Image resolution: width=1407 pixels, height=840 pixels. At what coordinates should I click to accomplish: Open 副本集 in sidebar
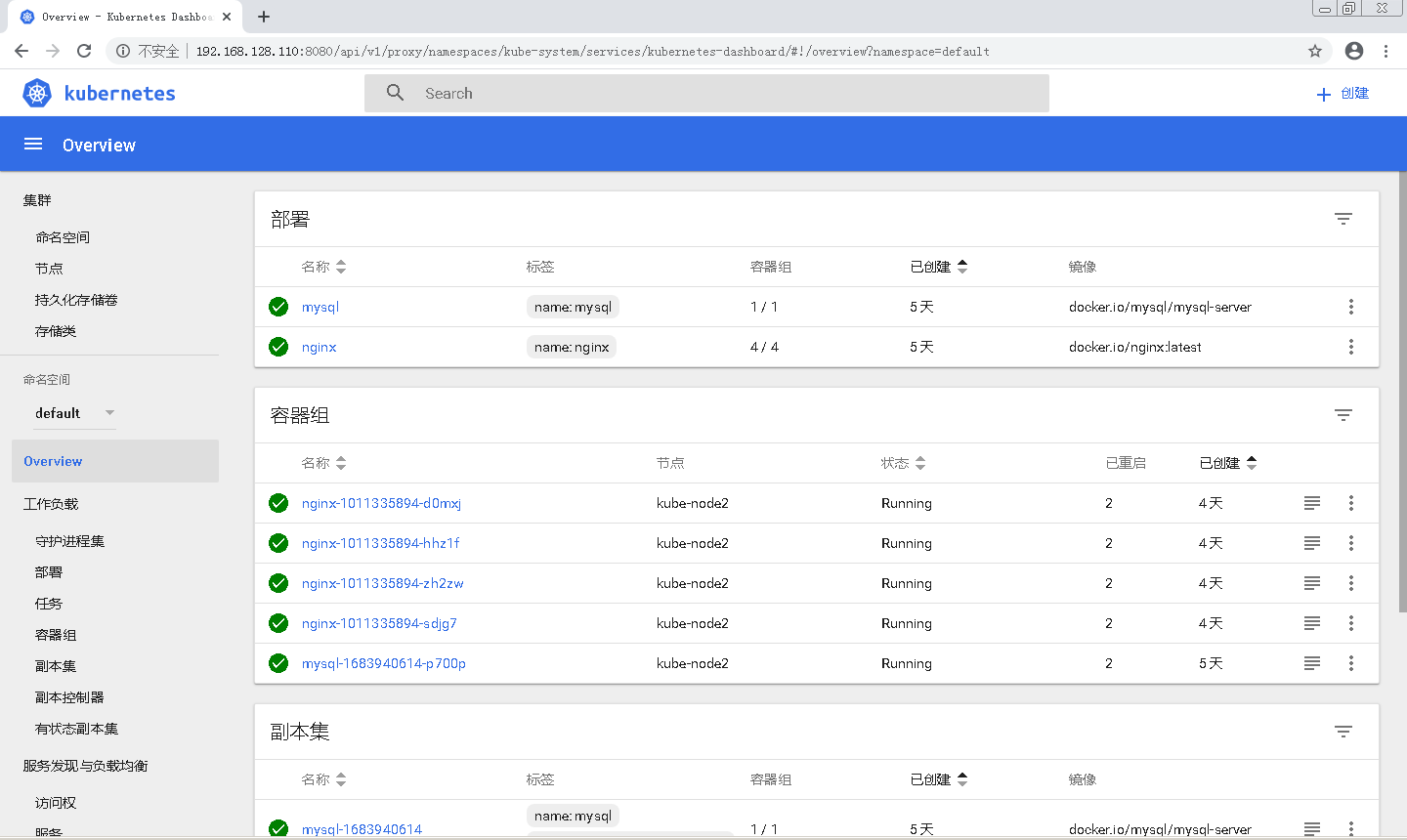click(56, 666)
